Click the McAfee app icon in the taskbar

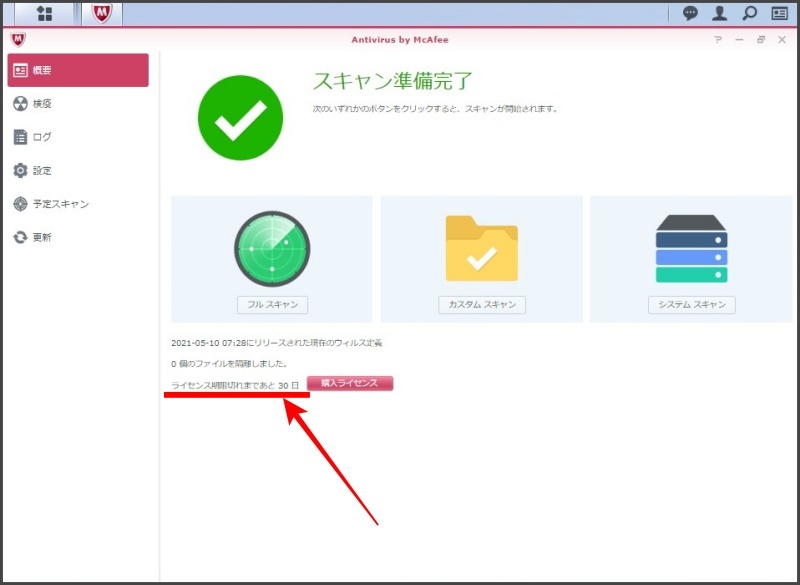click(102, 14)
